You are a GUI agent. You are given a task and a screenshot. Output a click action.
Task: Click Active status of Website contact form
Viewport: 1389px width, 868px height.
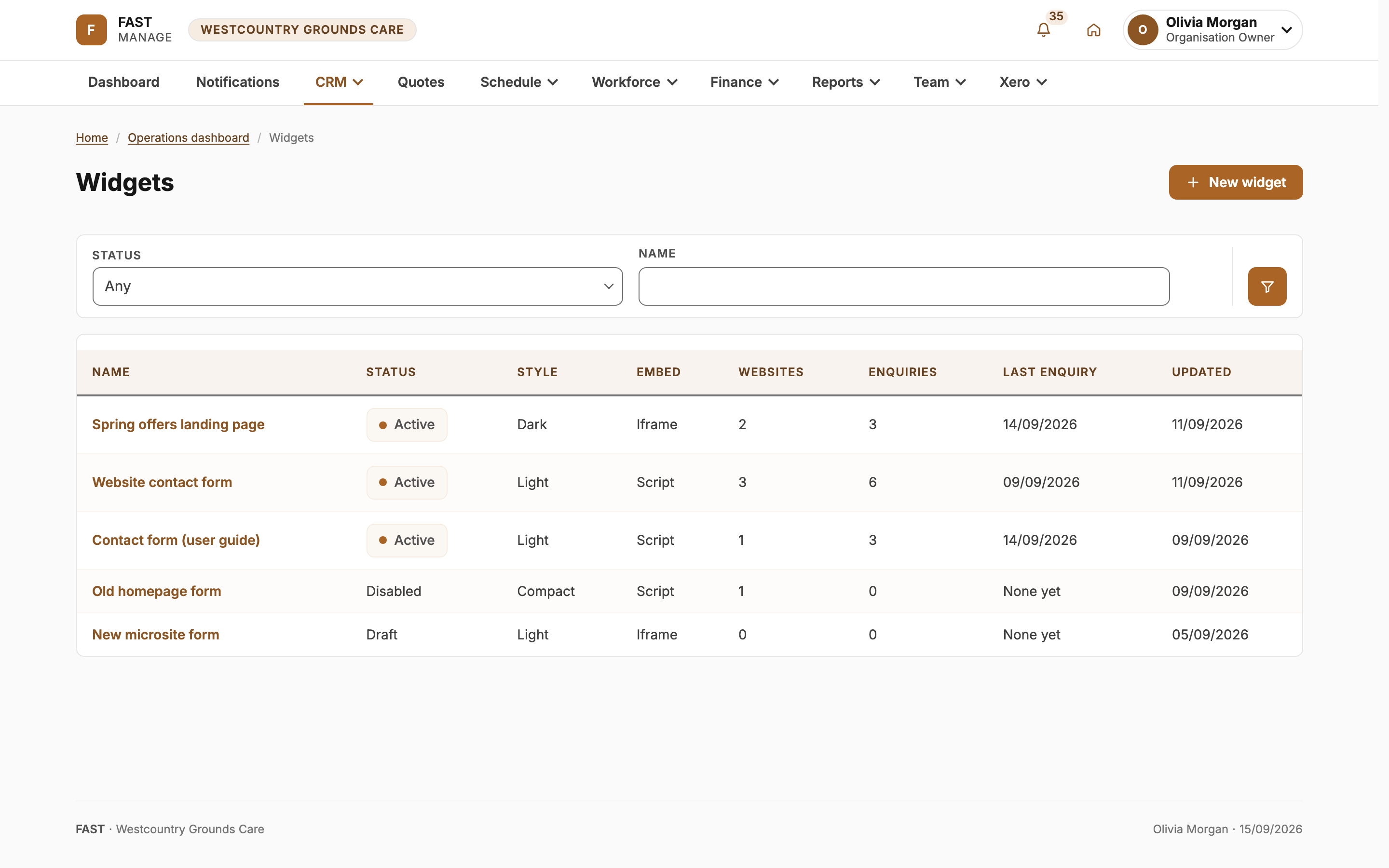[407, 482]
